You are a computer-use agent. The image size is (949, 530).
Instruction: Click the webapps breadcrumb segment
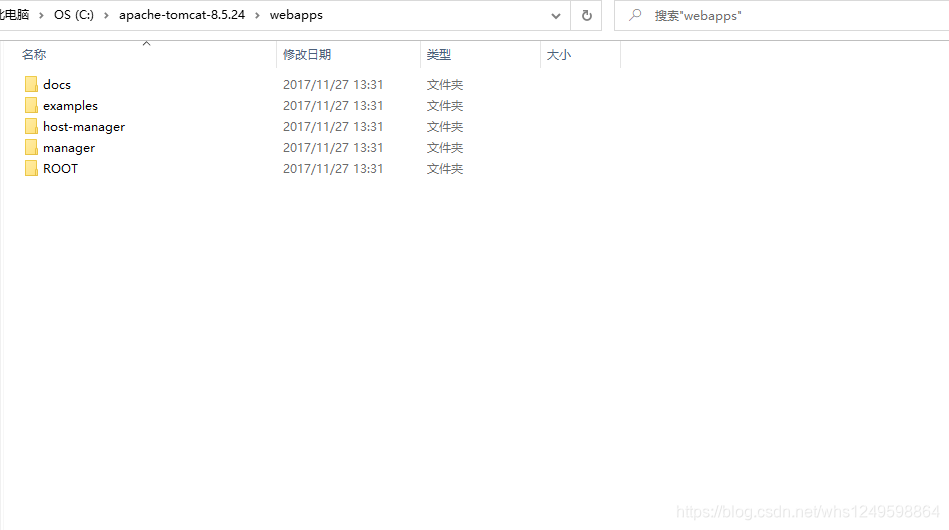tap(297, 15)
